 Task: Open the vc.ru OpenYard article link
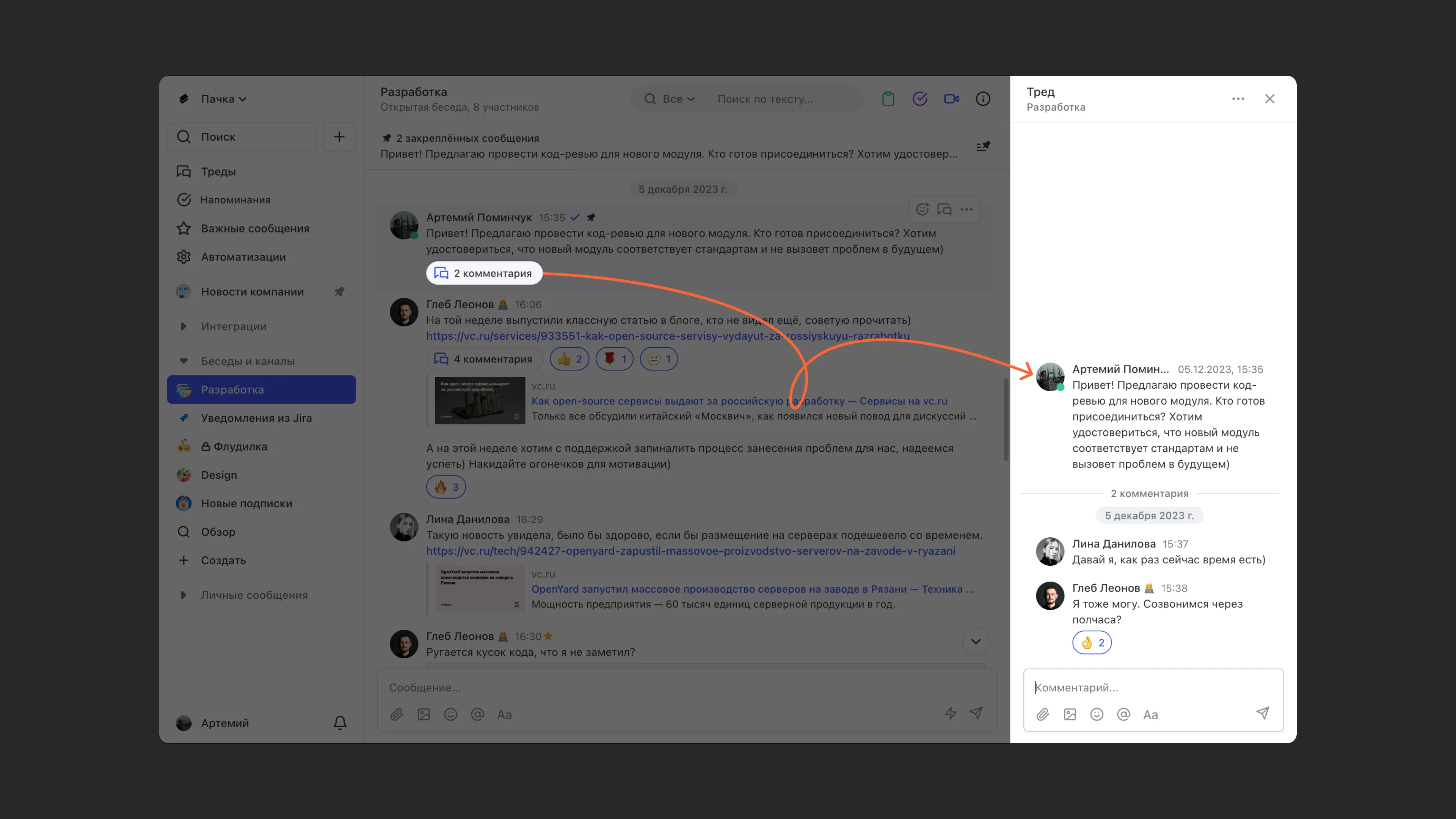point(691,551)
